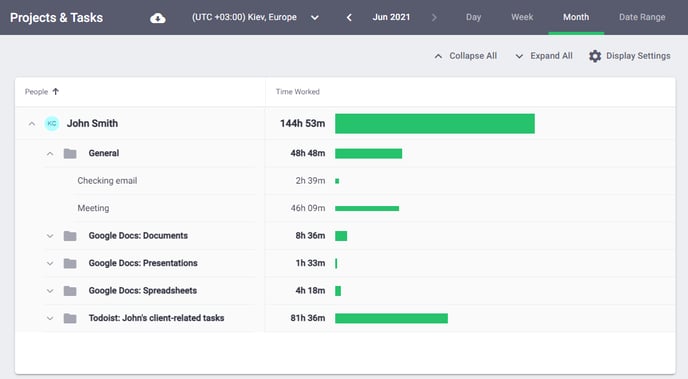Click the General project green bar
Viewport: 688px width, 379px height.
[x=369, y=154]
